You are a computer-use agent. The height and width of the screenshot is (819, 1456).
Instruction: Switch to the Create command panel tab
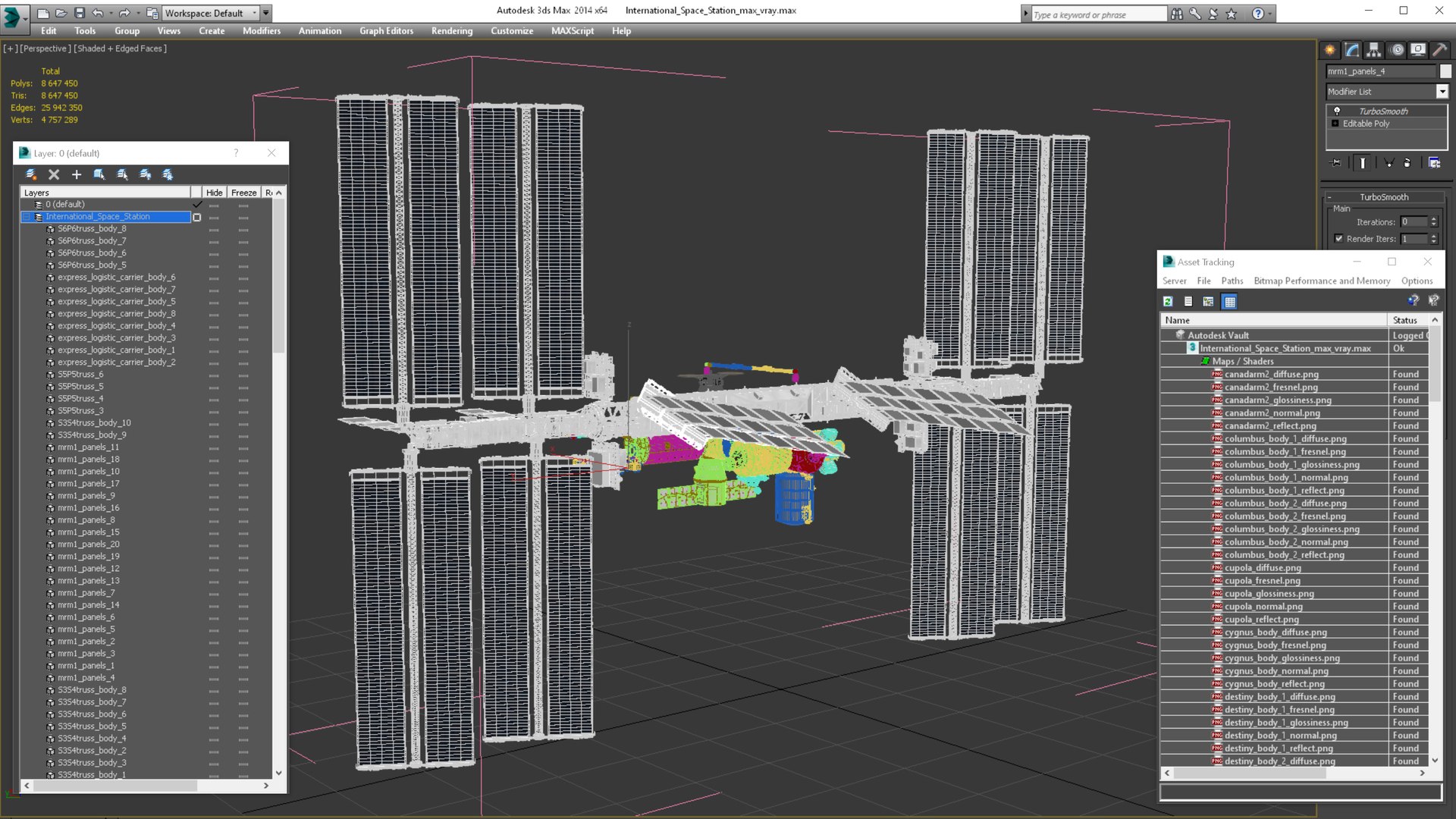(1330, 50)
